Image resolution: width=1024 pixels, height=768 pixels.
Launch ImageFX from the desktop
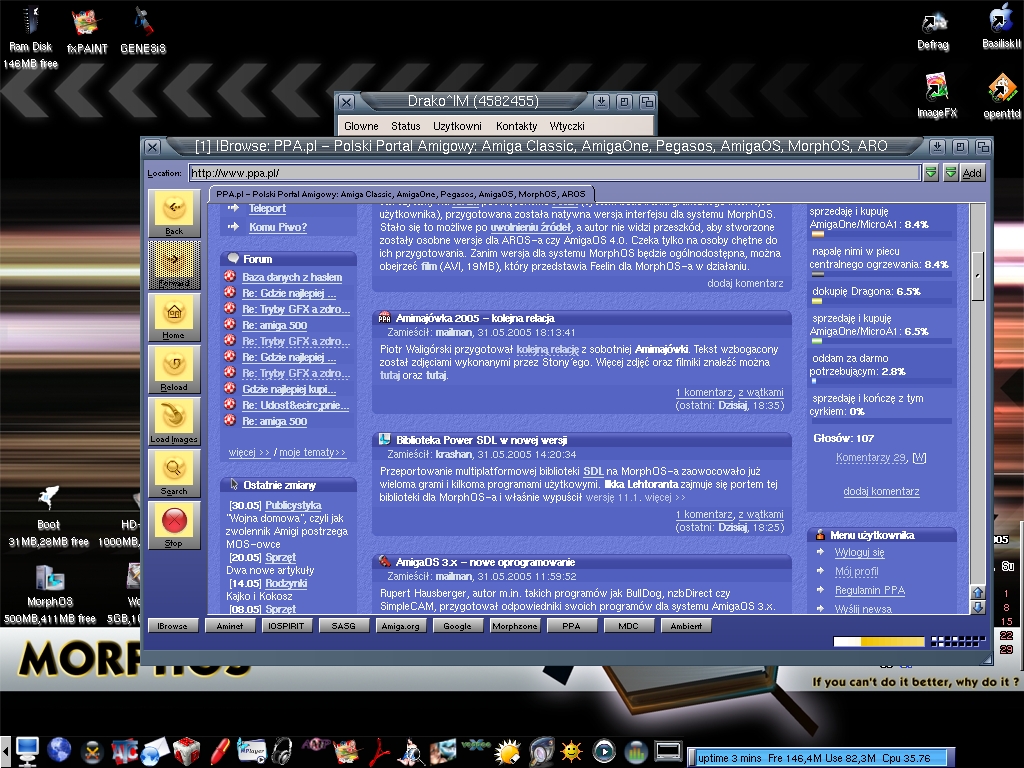point(936,95)
